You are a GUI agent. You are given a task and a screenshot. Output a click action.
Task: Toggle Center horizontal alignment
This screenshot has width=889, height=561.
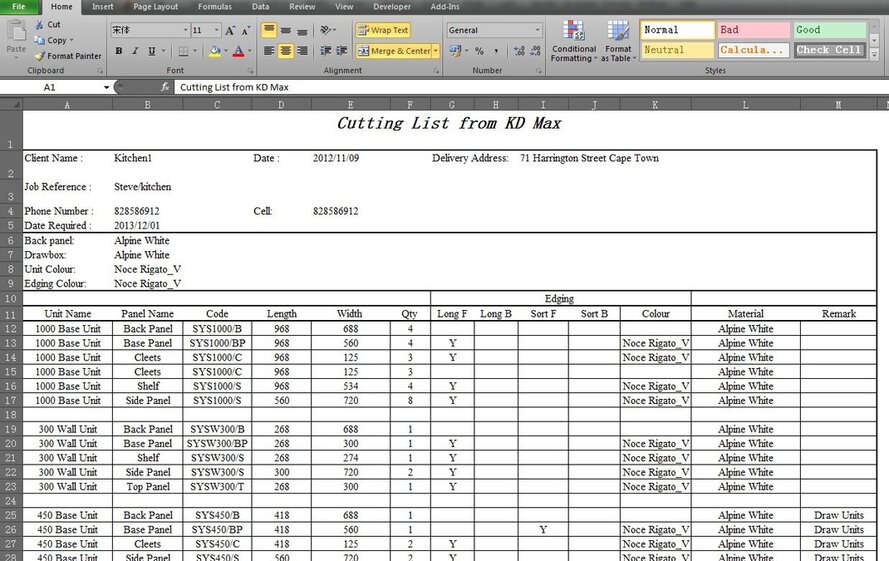286,51
